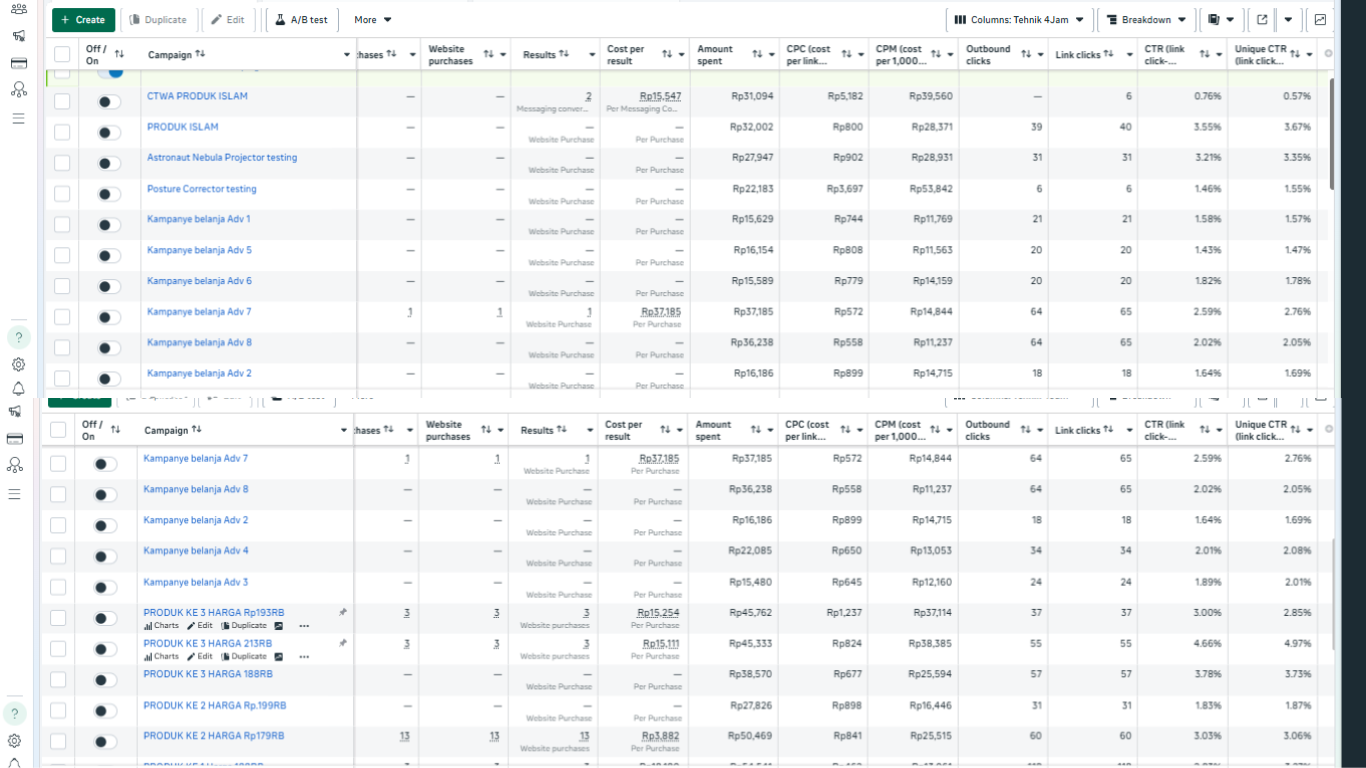Click the Help question mark icon
The width and height of the screenshot is (1366, 768).
coord(18,338)
